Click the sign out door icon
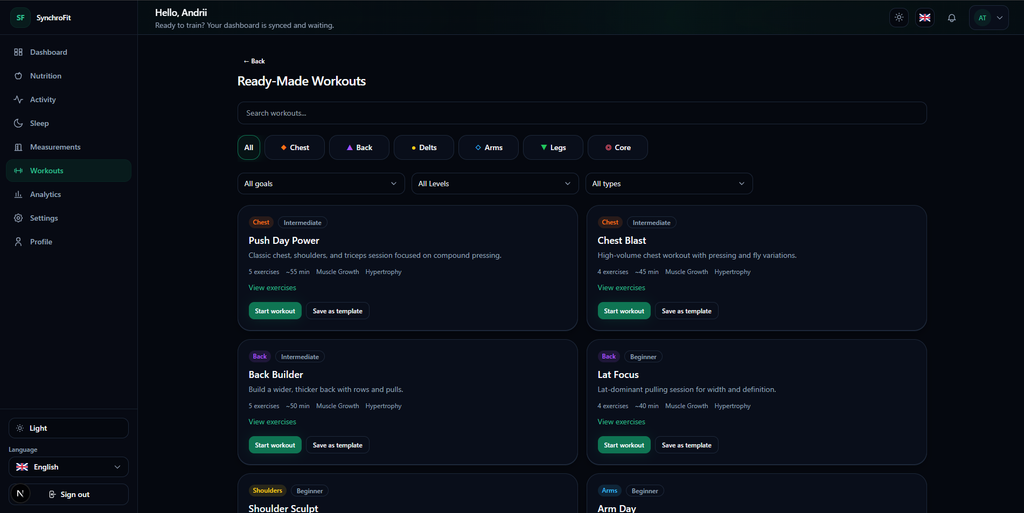This screenshot has width=1024, height=513. click(x=52, y=495)
